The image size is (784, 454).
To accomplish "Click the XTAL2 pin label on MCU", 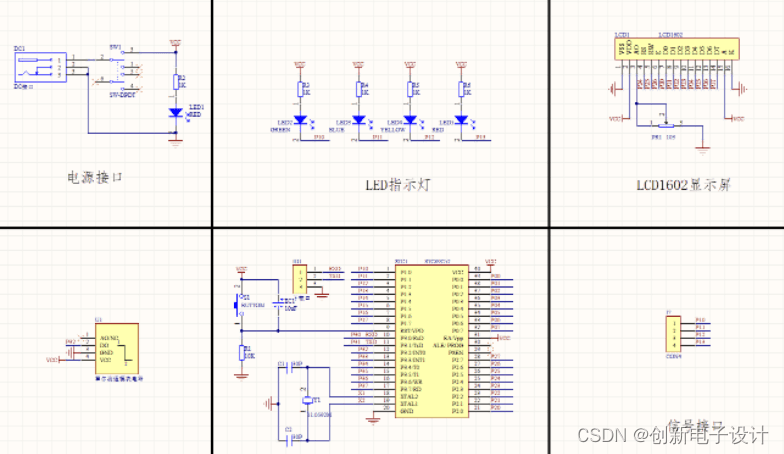I will (x=409, y=396).
